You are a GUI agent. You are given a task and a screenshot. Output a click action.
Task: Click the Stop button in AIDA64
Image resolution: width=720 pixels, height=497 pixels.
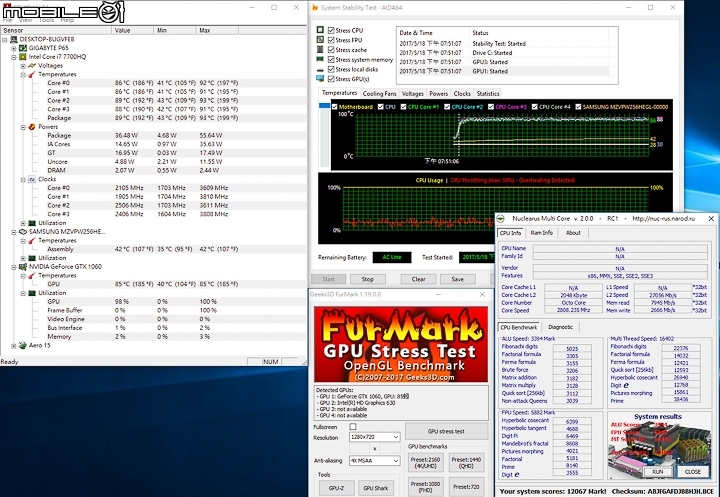367,279
